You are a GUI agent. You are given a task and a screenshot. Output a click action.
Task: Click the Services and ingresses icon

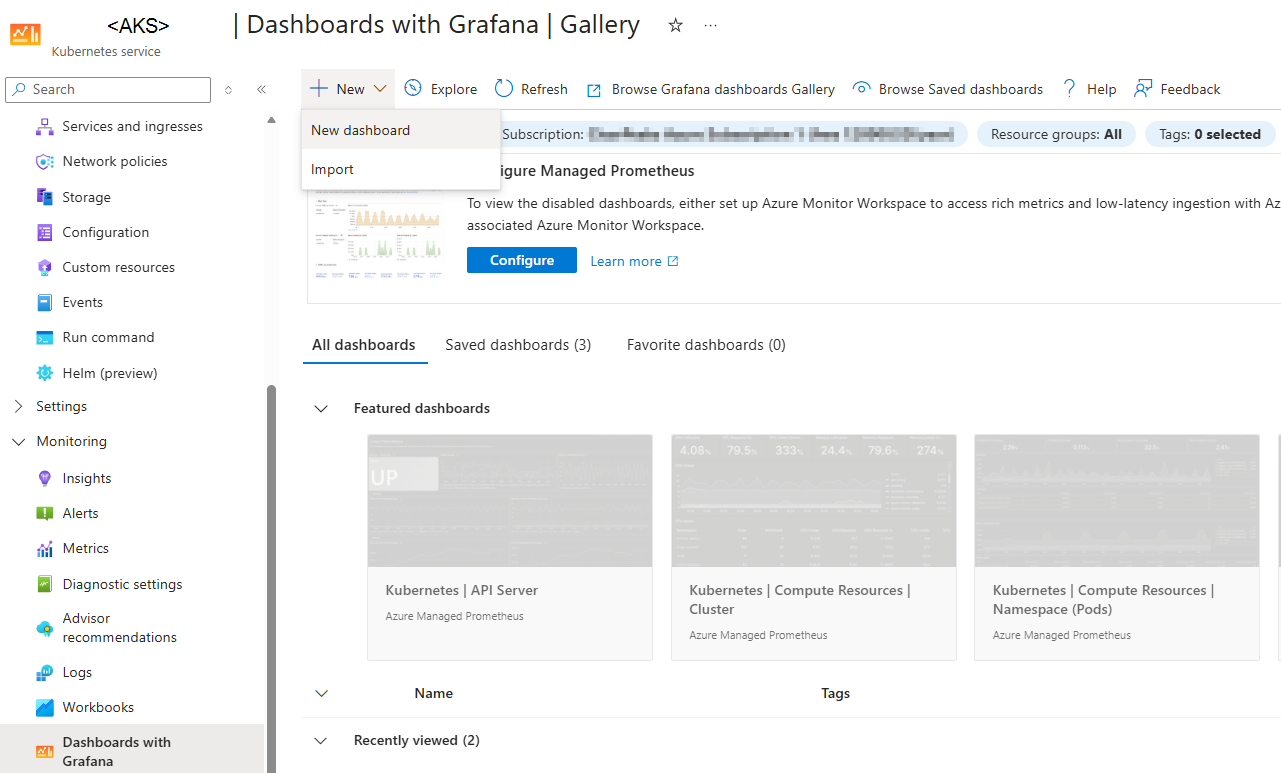[44, 126]
